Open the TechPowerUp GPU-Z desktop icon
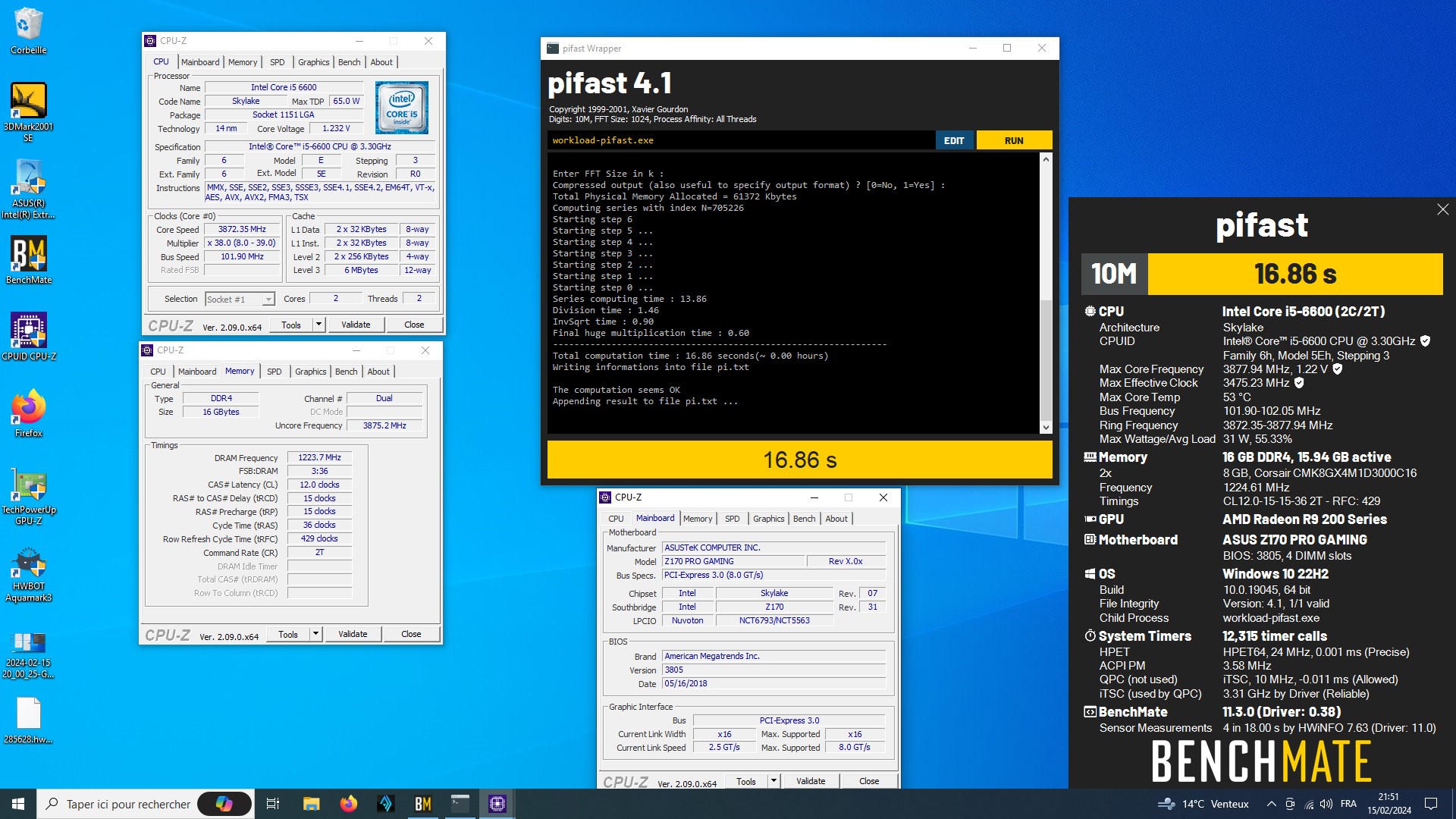Image resolution: width=1456 pixels, height=819 pixels. point(28,497)
